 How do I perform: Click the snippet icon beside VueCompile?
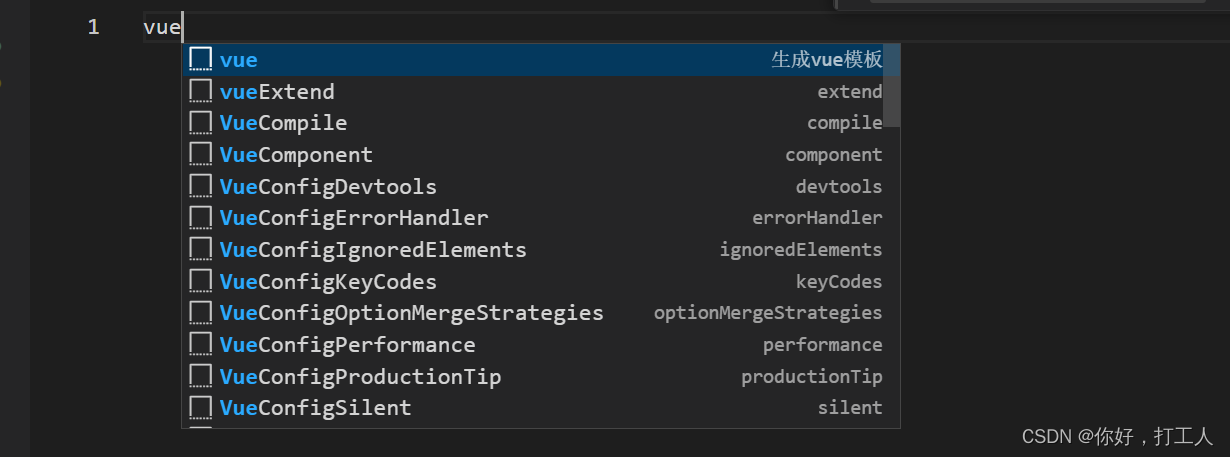(x=200, y=123)
